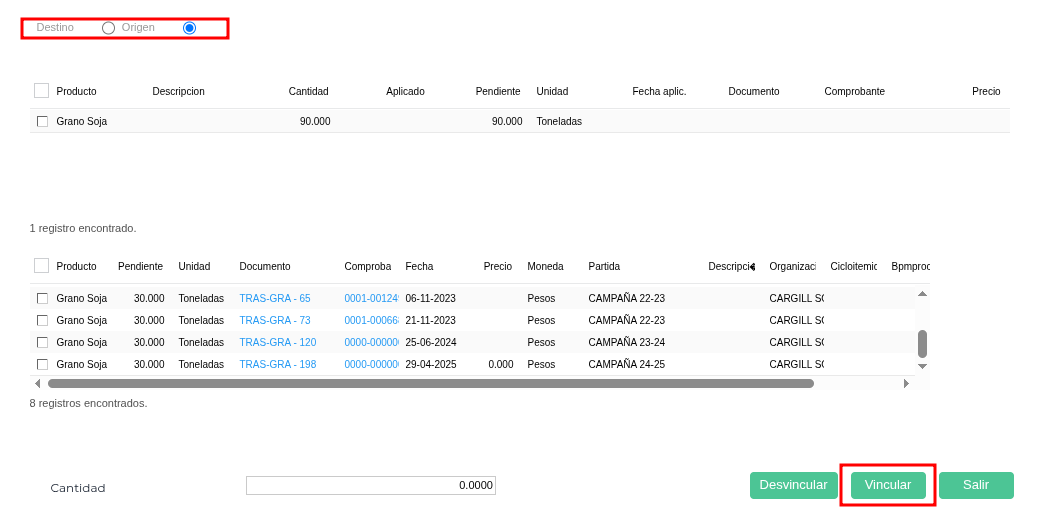Click the Vincular button
This screenshot has width=1040, height=513.
click(887, 485)
